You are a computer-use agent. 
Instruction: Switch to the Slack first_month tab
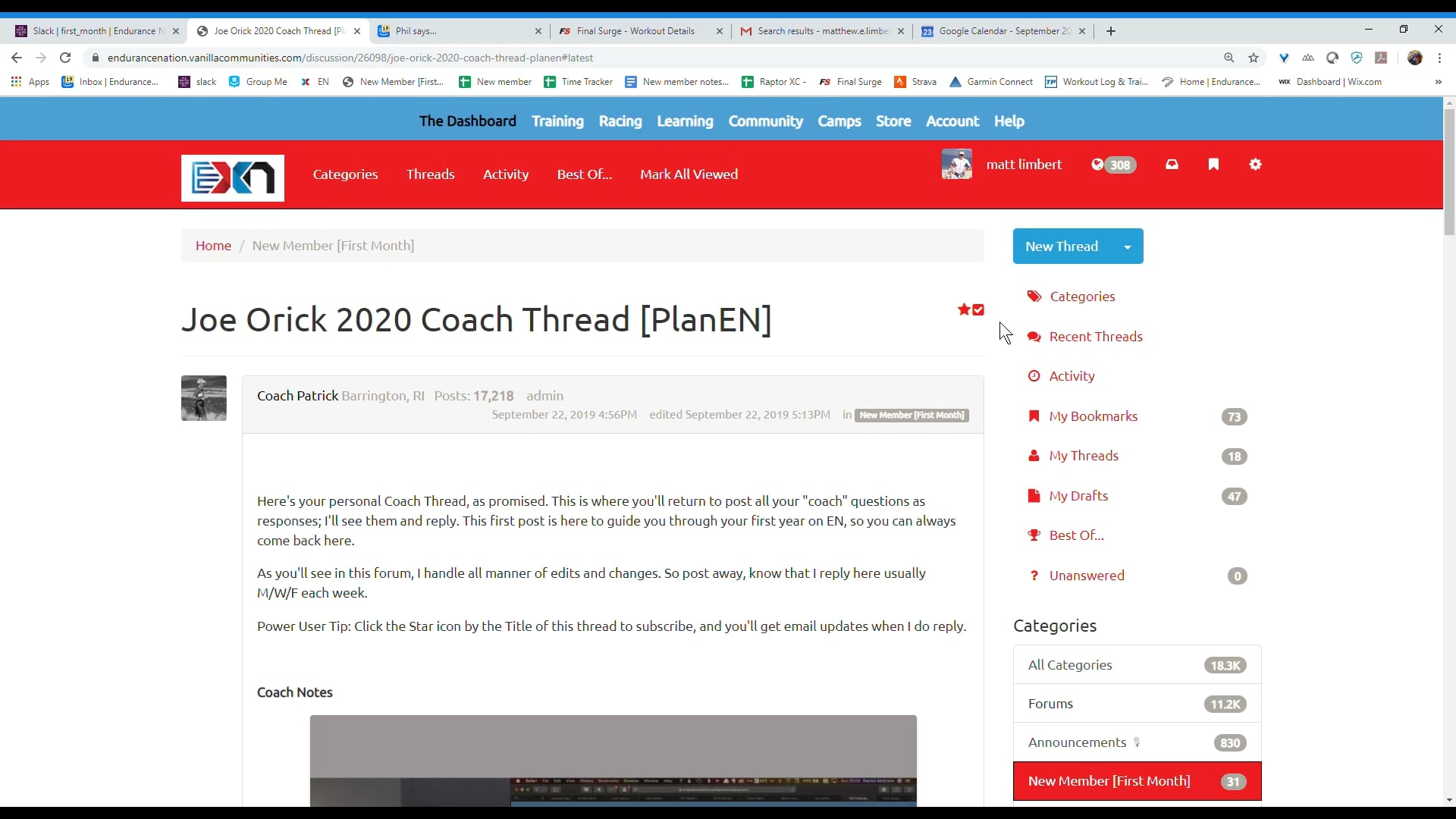(x=97, y=31)
